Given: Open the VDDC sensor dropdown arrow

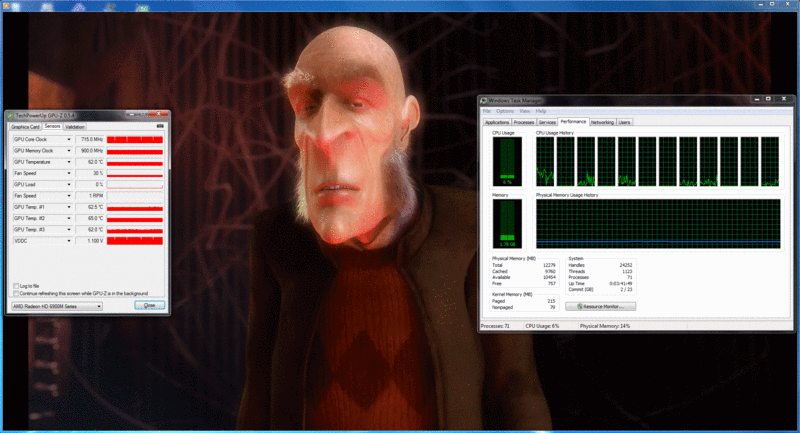Looking at the screenshot, I should pos(69,241).
